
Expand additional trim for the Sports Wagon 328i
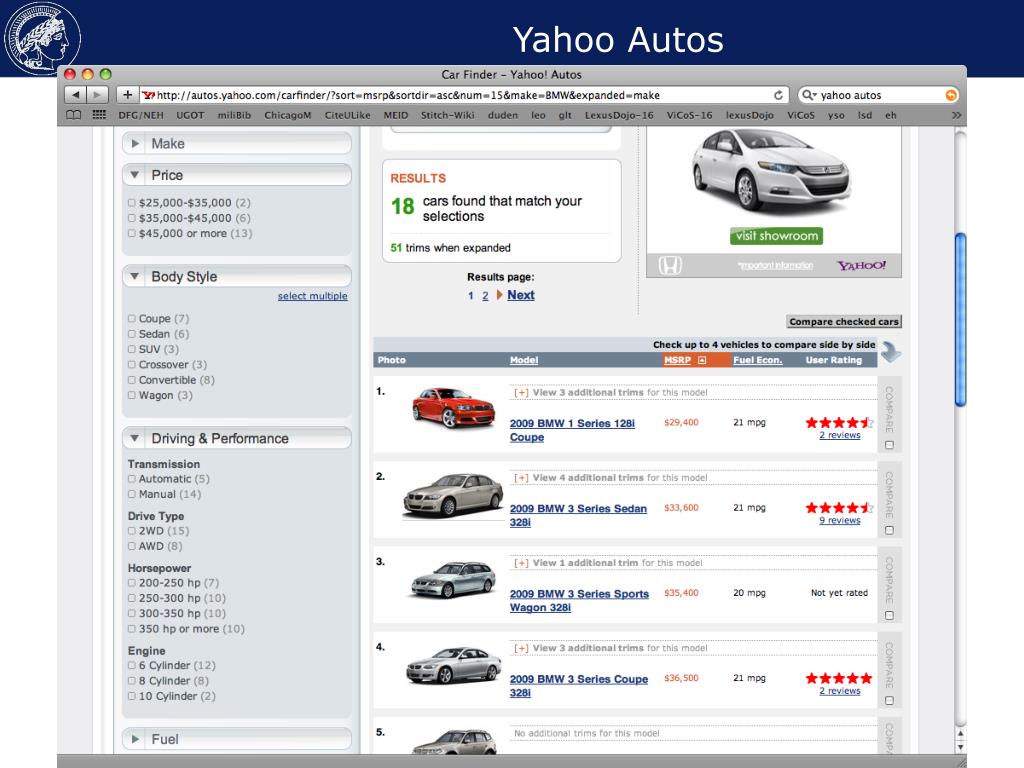pyautogui.click(x=521, y=563)
